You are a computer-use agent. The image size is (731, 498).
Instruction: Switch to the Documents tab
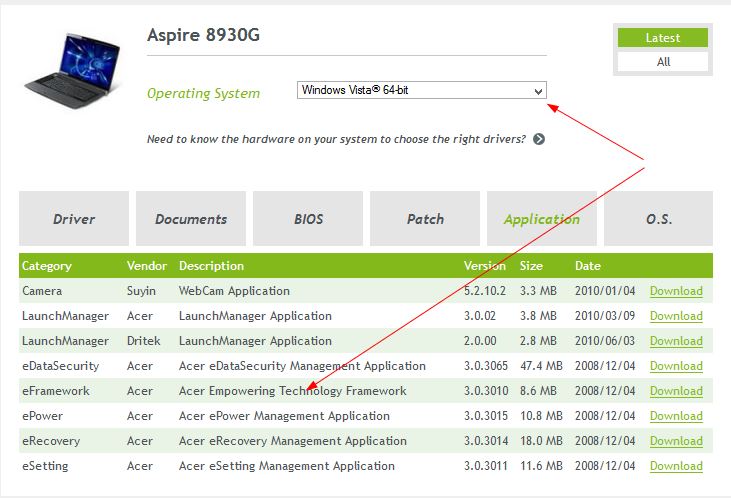(x=191, y=218)
